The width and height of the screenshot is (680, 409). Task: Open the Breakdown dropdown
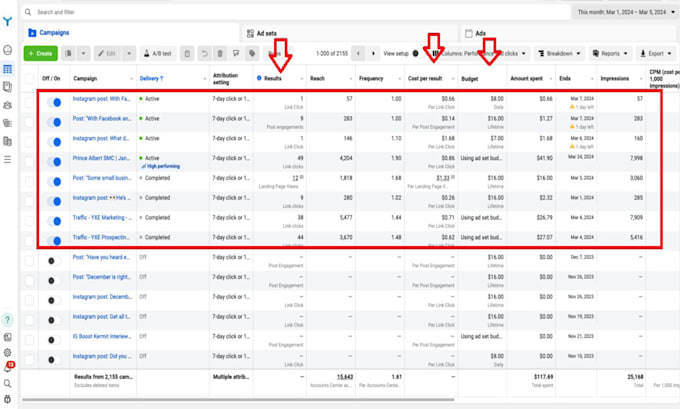[560, 53]
